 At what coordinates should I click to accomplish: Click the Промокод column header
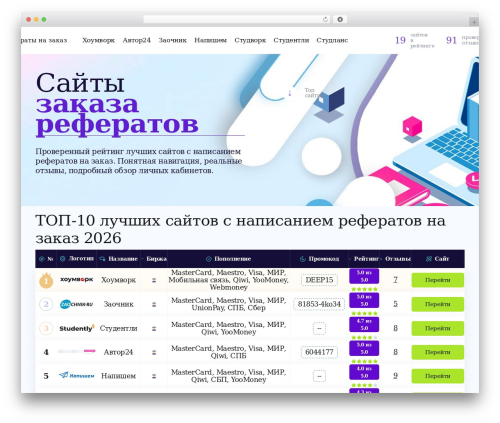tap(319, 259)
